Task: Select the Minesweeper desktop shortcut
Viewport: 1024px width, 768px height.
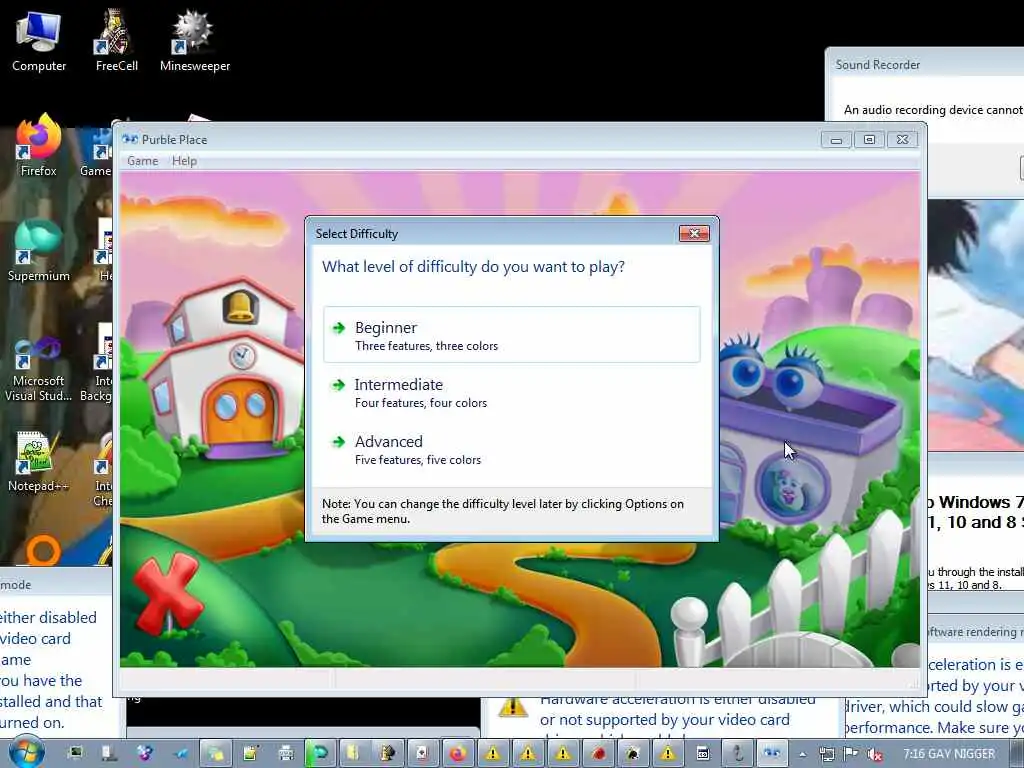Action: tap(195, 42)
